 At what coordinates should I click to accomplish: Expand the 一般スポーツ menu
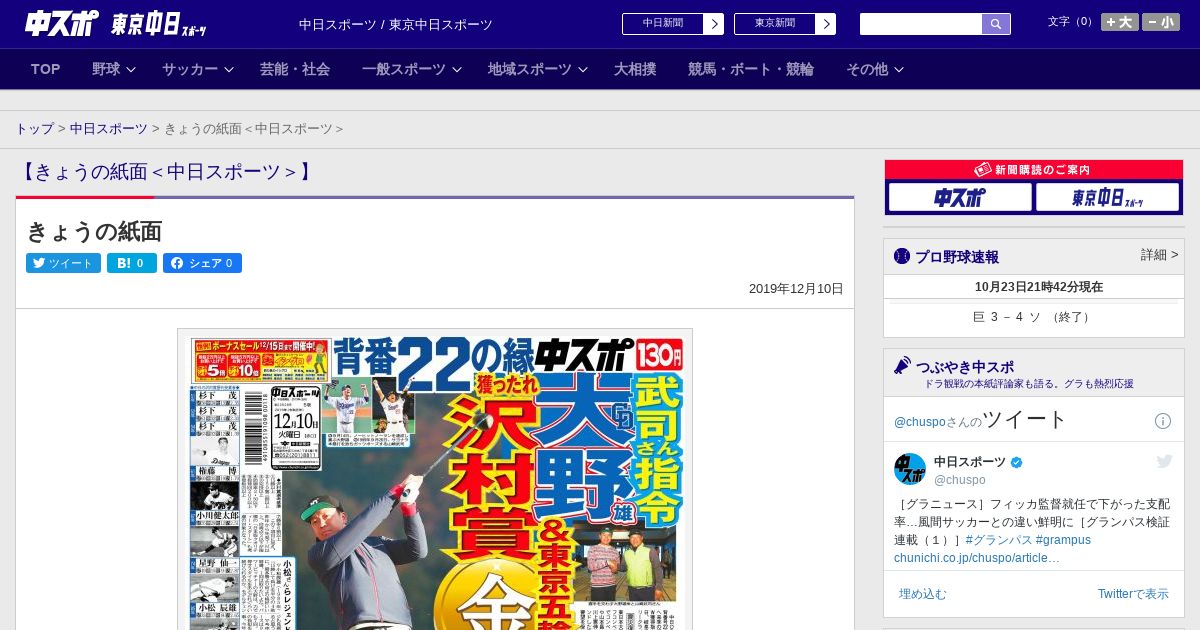click(412, 69)
